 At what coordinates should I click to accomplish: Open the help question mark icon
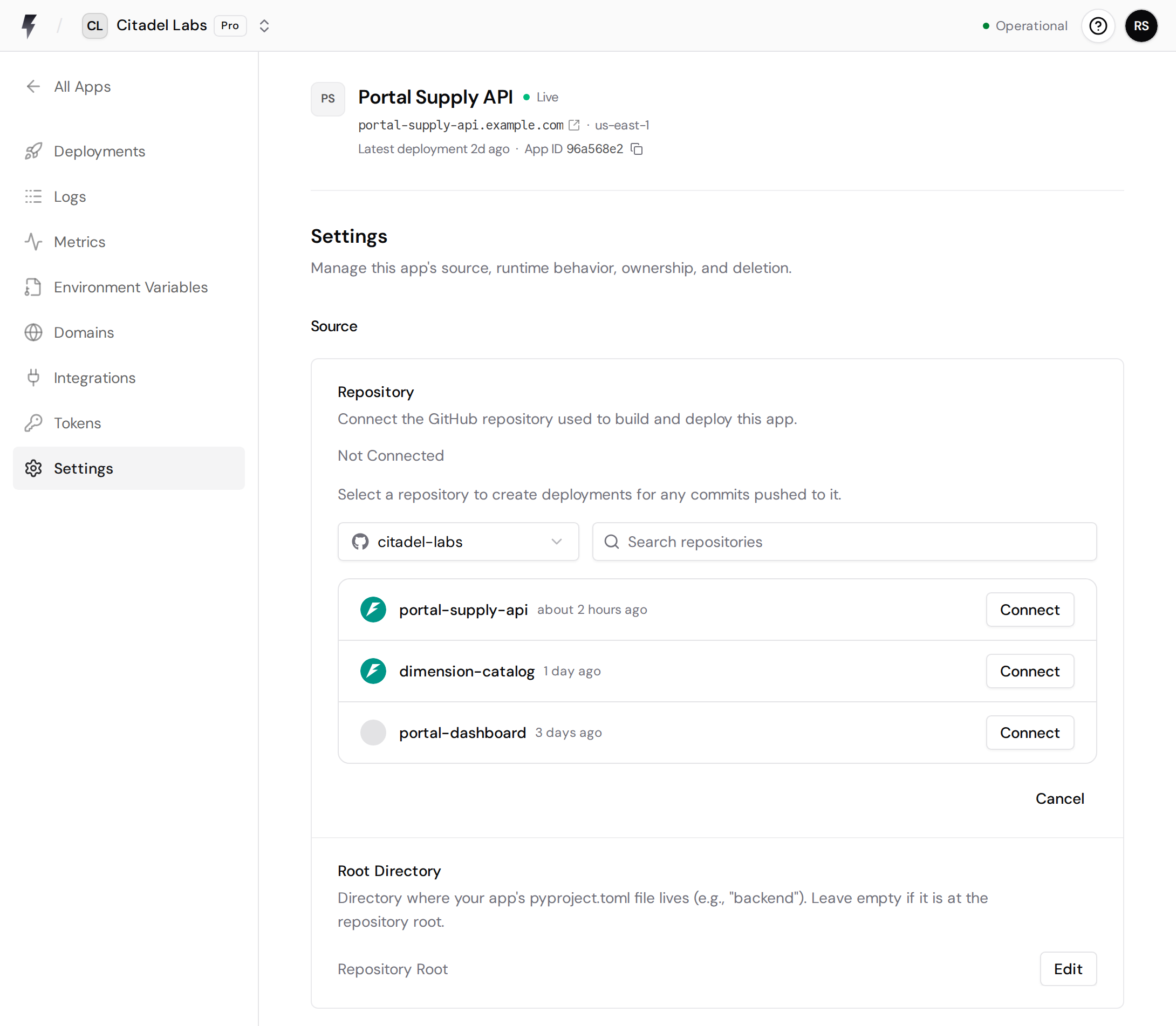point(1098,26)
